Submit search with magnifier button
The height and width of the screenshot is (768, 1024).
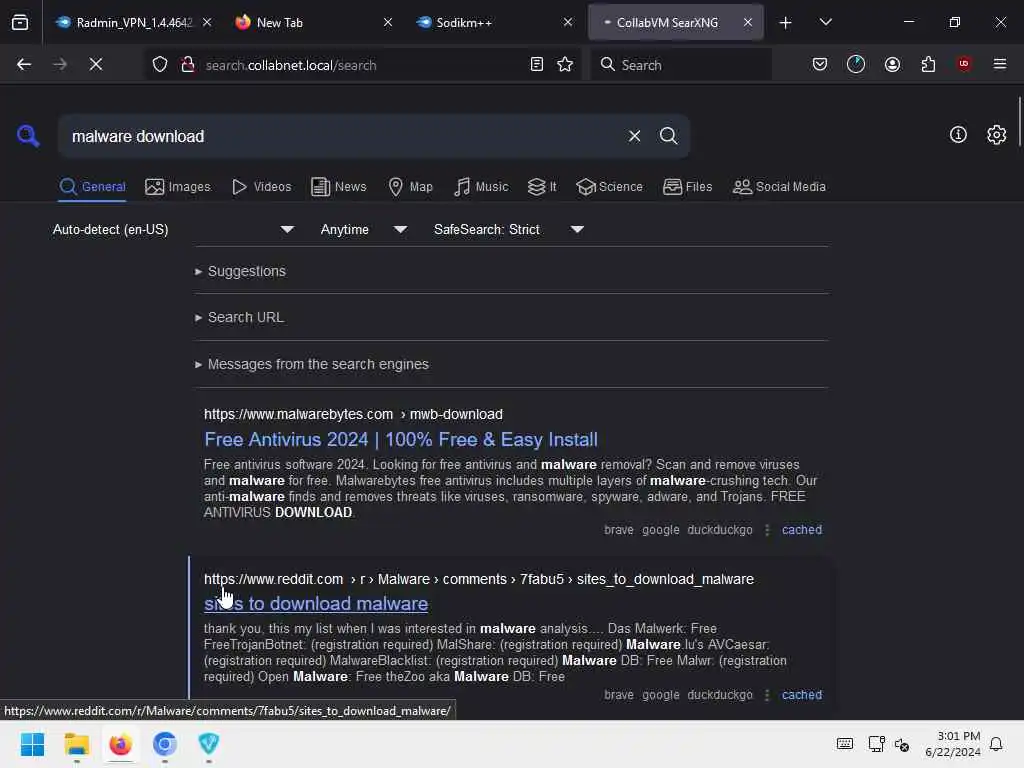tap(669, 136)
